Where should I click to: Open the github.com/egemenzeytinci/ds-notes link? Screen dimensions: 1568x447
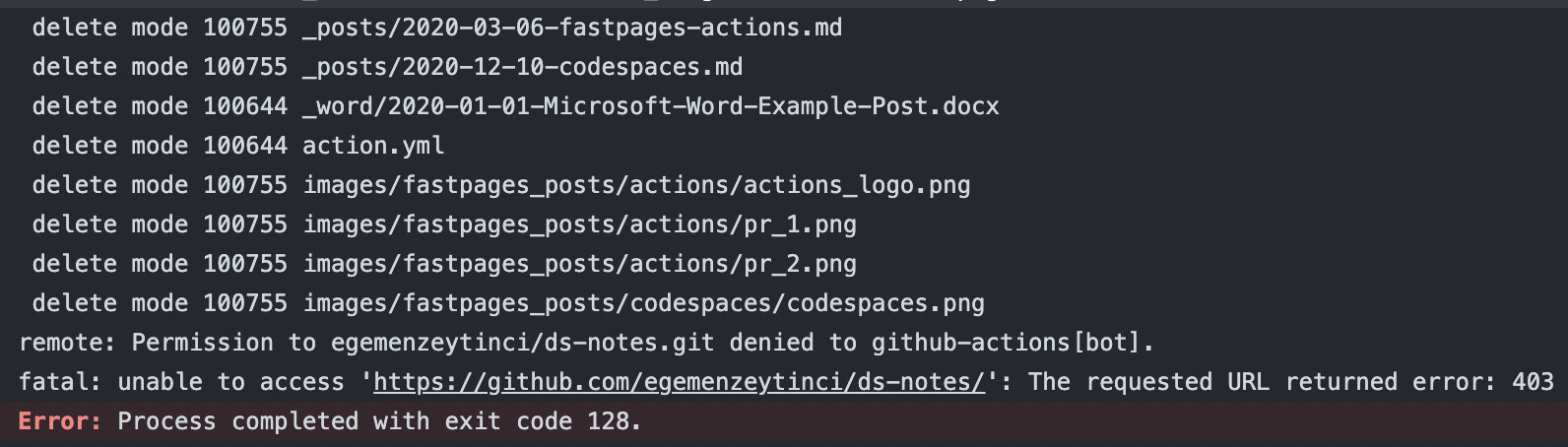[x=679, y=382]
